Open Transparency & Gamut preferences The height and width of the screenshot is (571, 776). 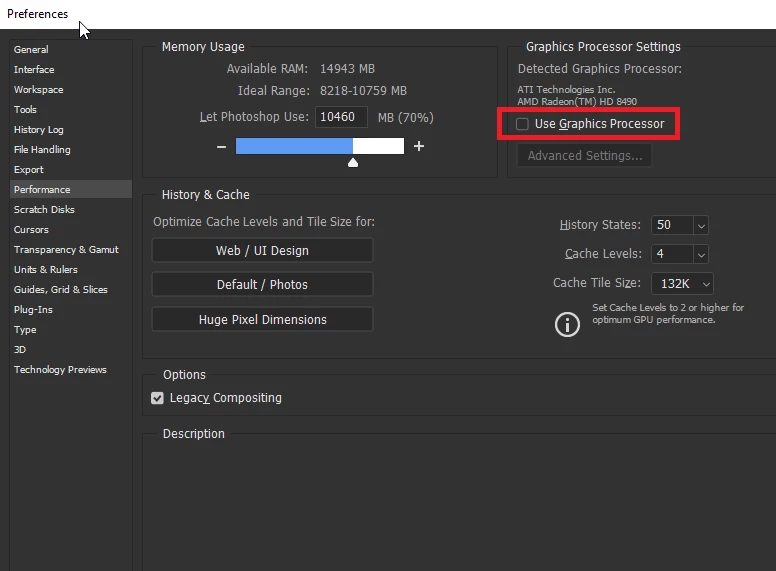click(66, 249)
